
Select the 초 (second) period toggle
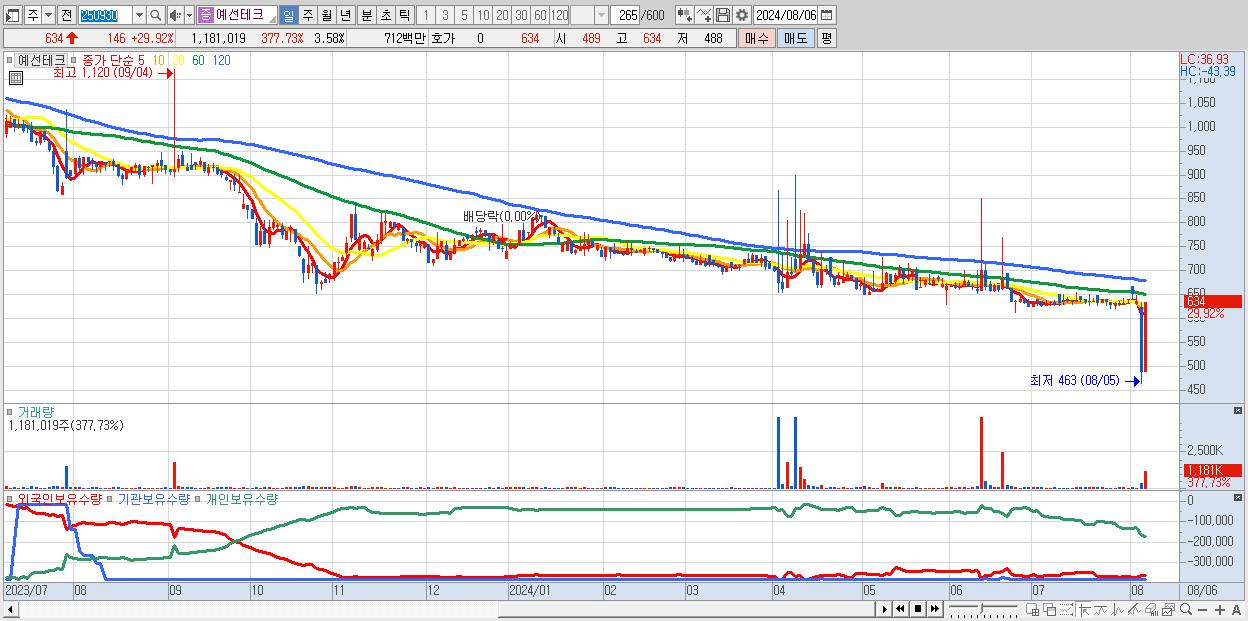(385, 15)
